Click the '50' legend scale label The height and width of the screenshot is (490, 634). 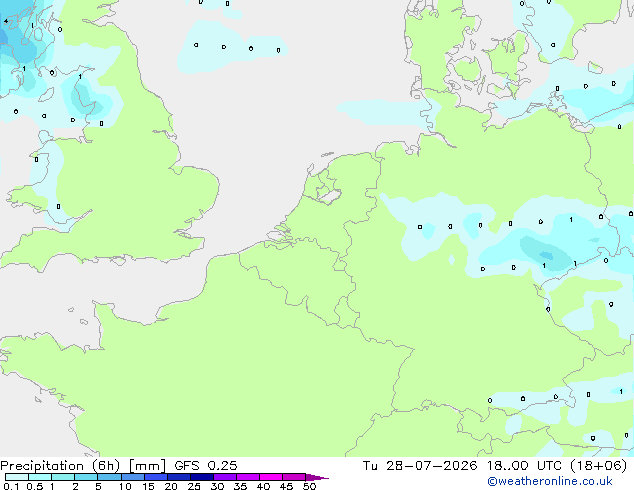[x=309, y=486]
